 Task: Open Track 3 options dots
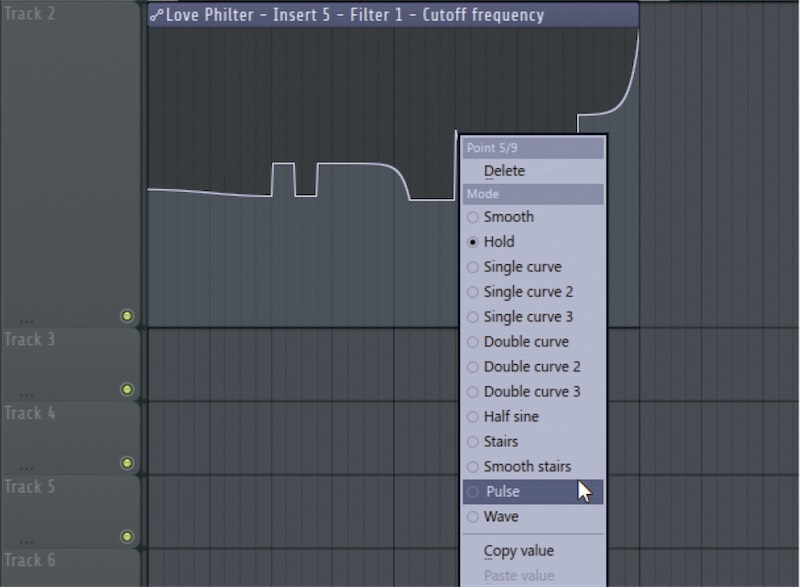pyautogui.click(x=27, y=395)
